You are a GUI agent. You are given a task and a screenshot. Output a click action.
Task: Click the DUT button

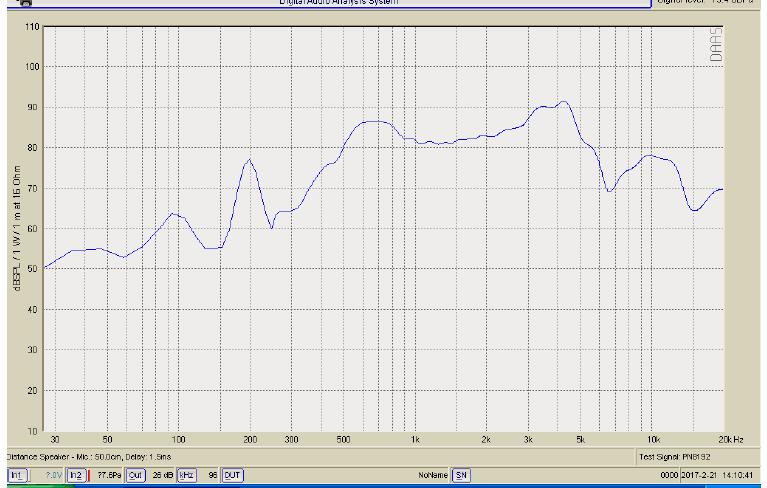click(x=232, y=475)
